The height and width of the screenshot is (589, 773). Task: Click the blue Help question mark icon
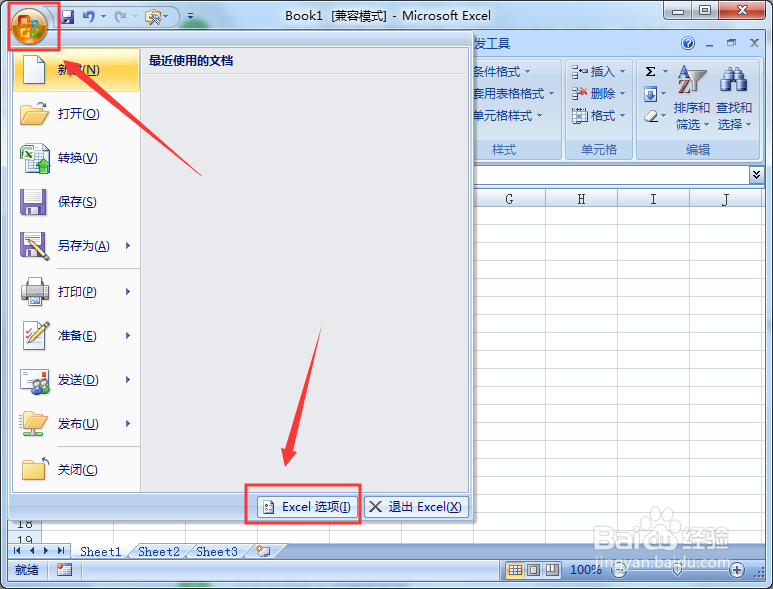click(x=688, y=43)
